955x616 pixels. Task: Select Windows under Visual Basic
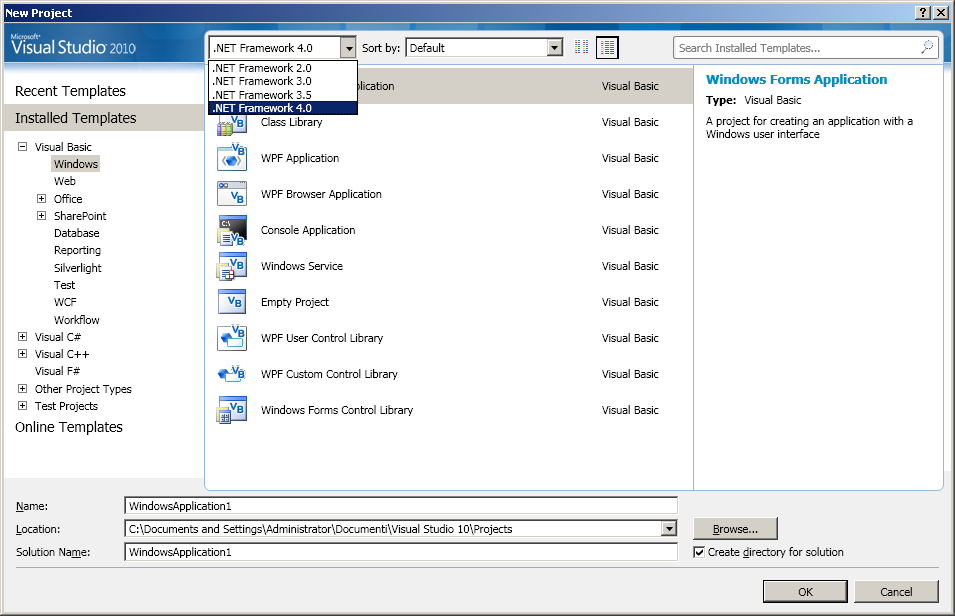[x=76, y=164]
